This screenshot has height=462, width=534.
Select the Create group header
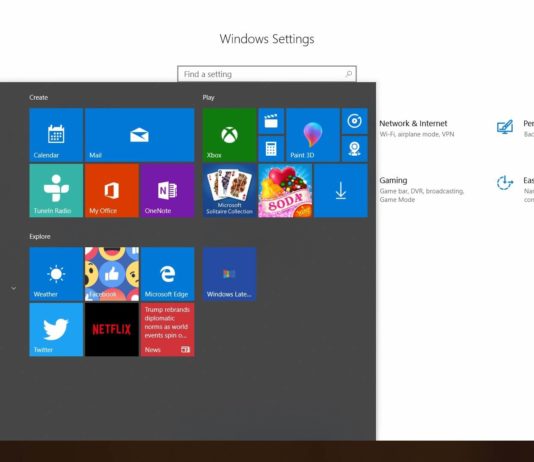[38, 97]
